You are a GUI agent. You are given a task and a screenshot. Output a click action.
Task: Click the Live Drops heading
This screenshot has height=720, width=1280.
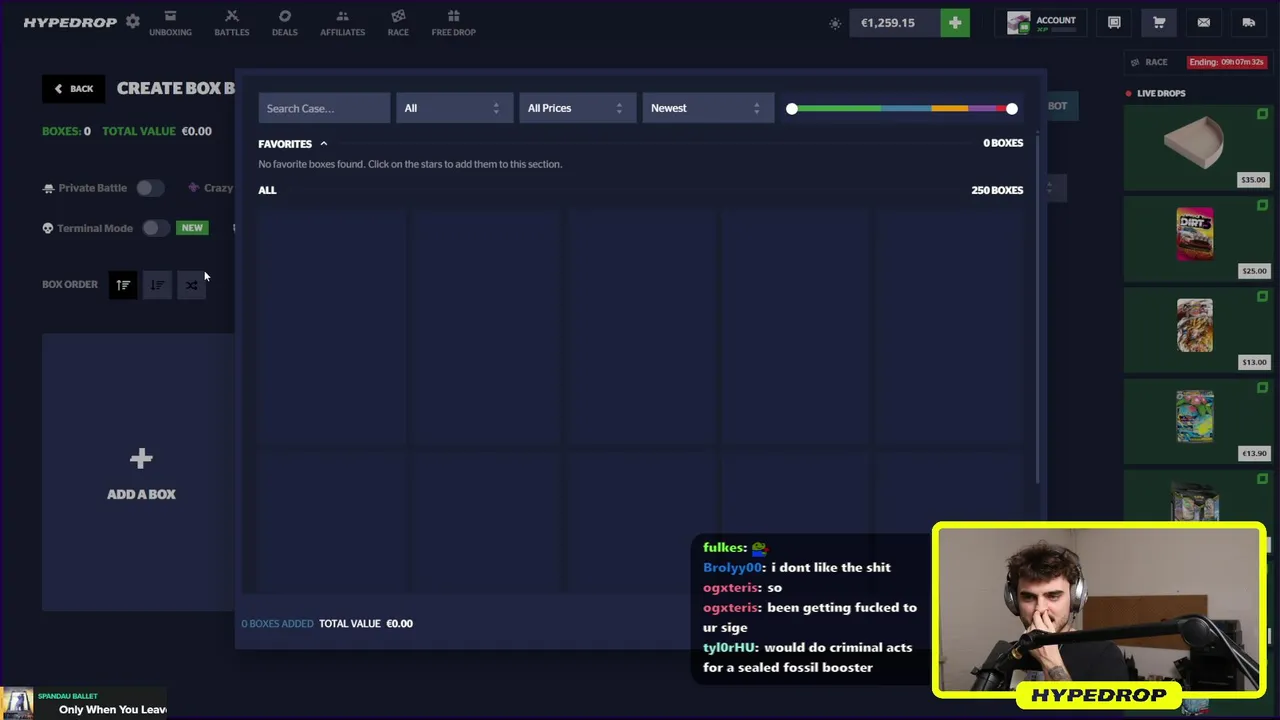click(x=1161, y=93)
